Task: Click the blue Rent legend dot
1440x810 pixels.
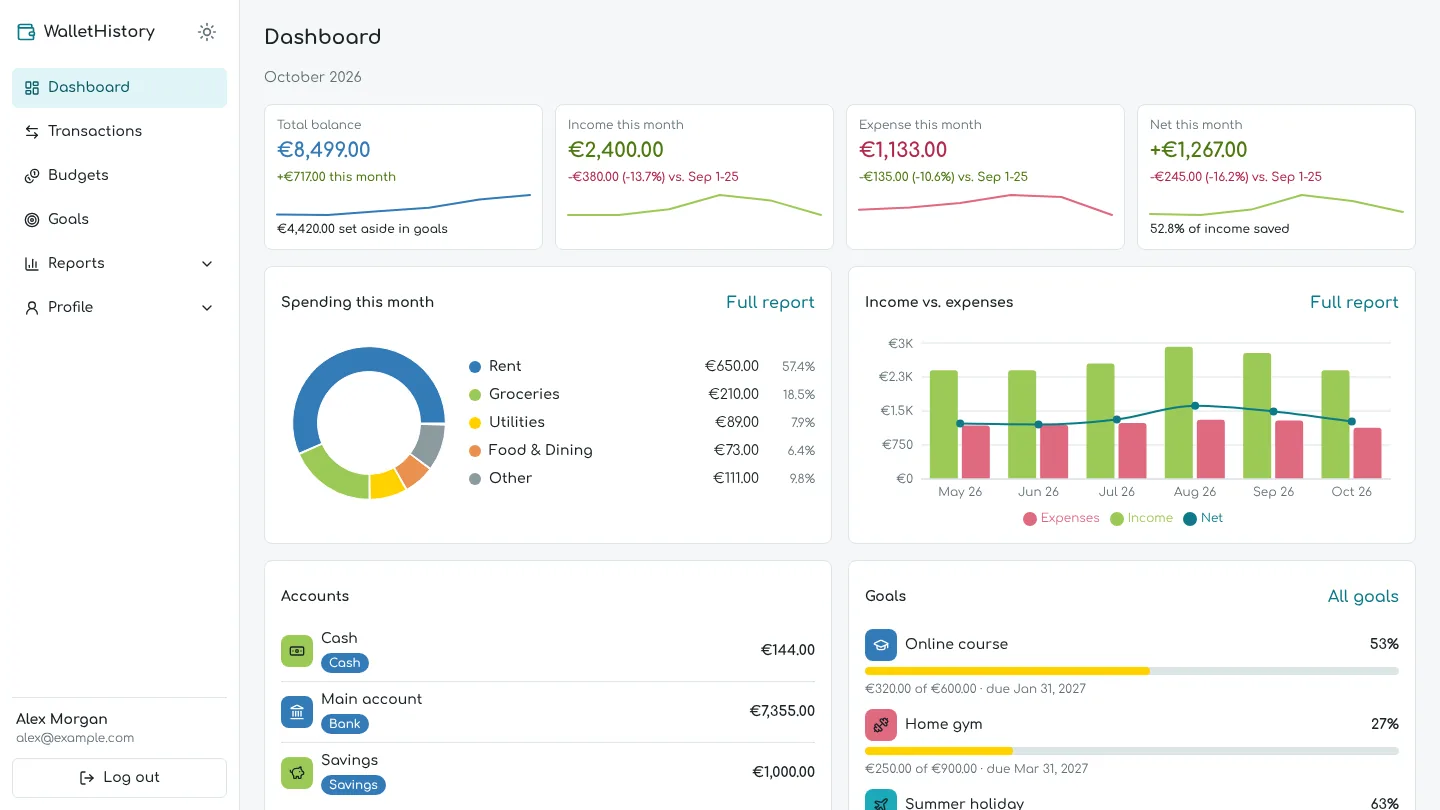Action: [x=475, y=367]
